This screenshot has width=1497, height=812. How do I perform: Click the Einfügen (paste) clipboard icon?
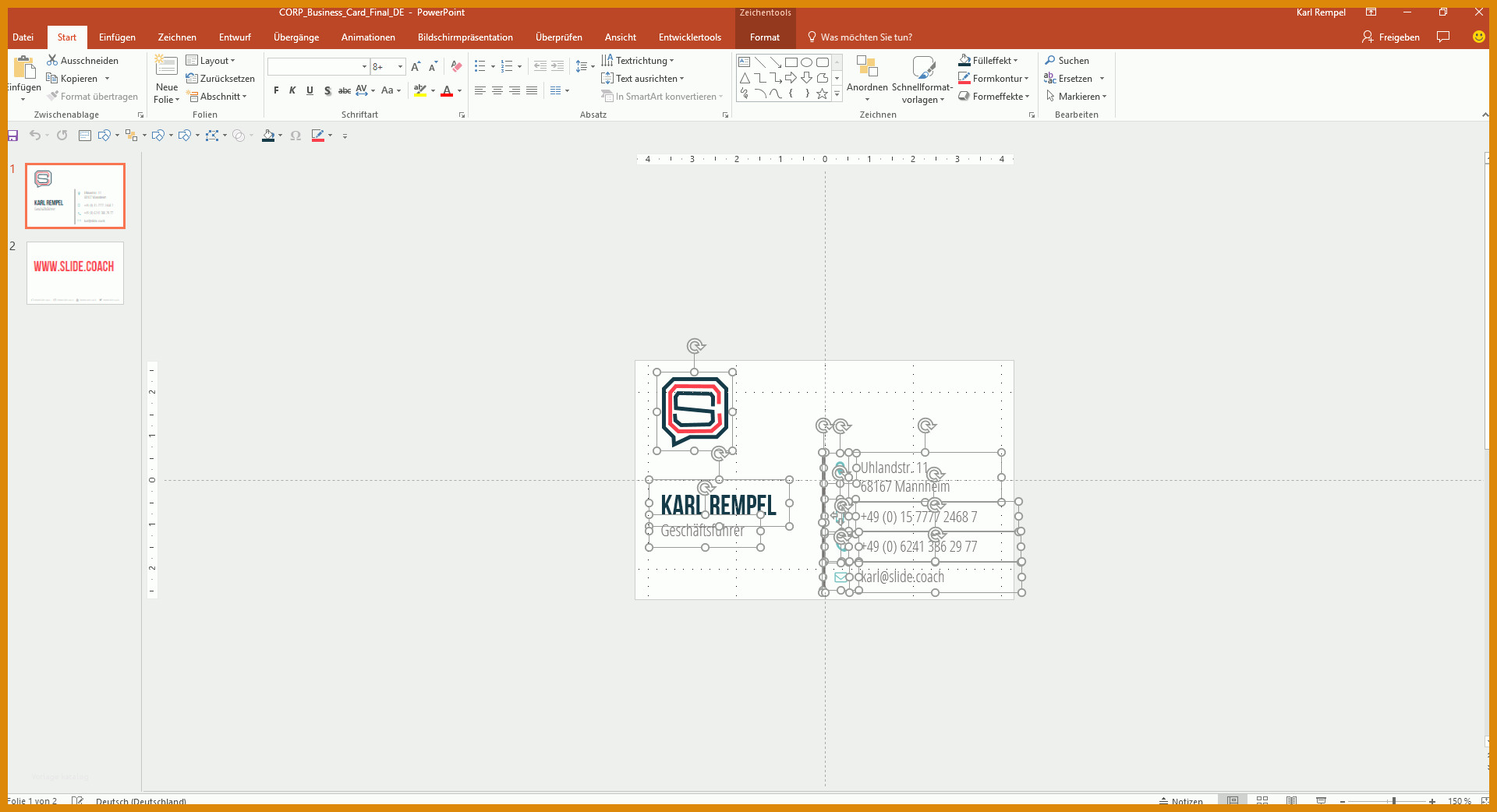(24, 69)
